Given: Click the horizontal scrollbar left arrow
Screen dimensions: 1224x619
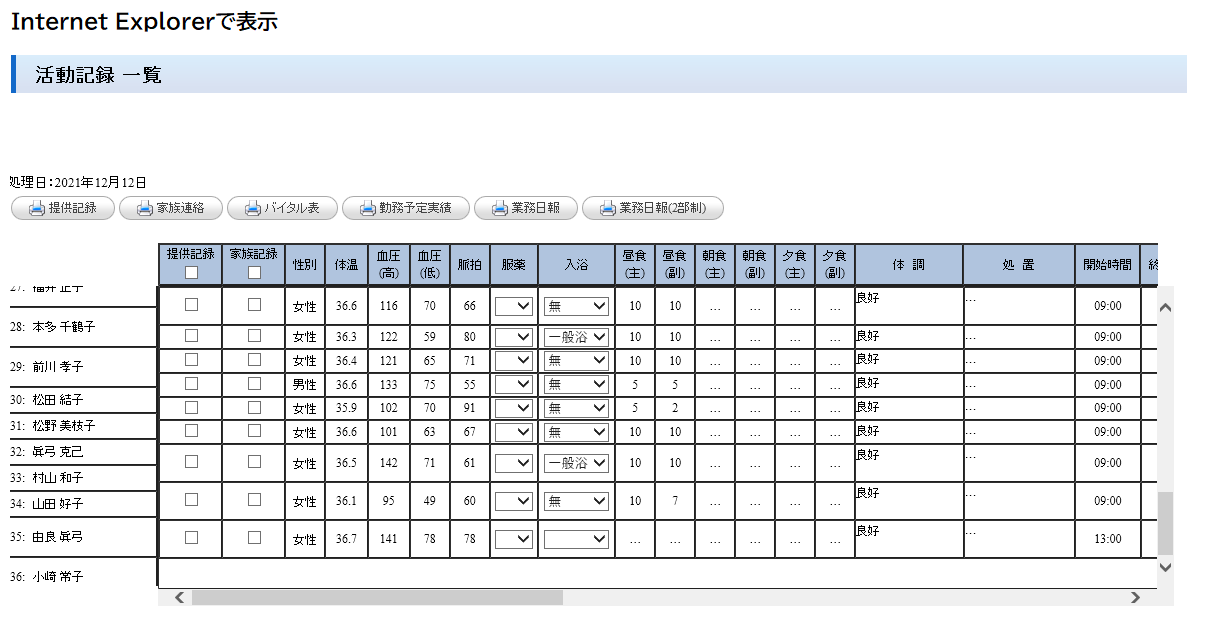Looking at the screenshot, I should [x=179, y=597].
